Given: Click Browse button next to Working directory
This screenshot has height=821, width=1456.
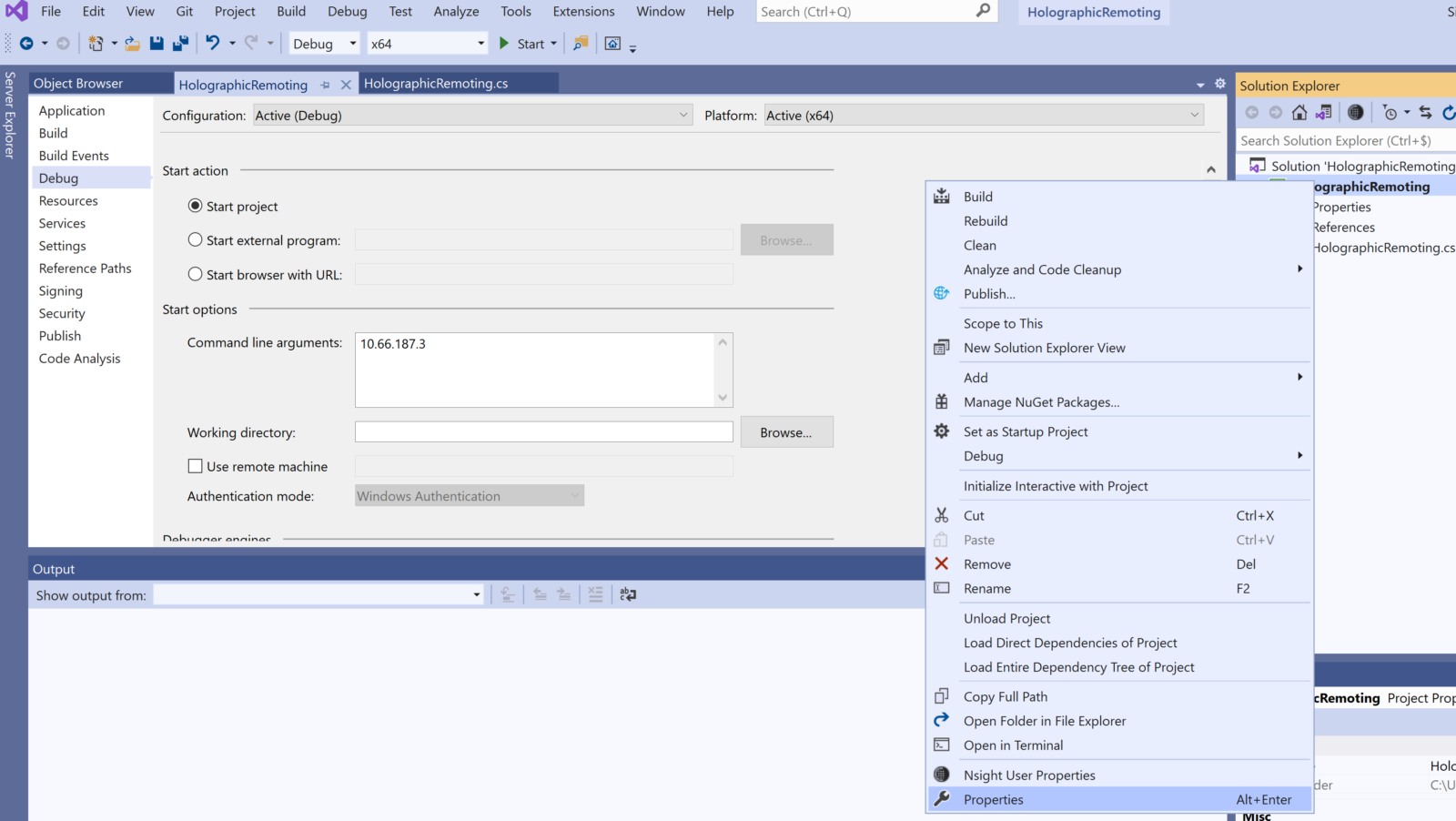Looking at the screenshot, I should (x=786, y=432).
